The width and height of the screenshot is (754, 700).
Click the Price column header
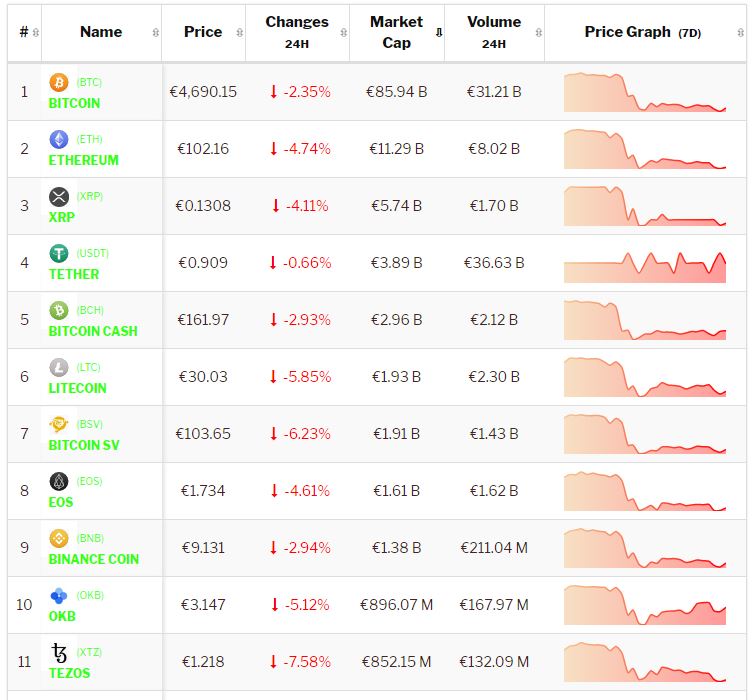[x=203, y=32]
